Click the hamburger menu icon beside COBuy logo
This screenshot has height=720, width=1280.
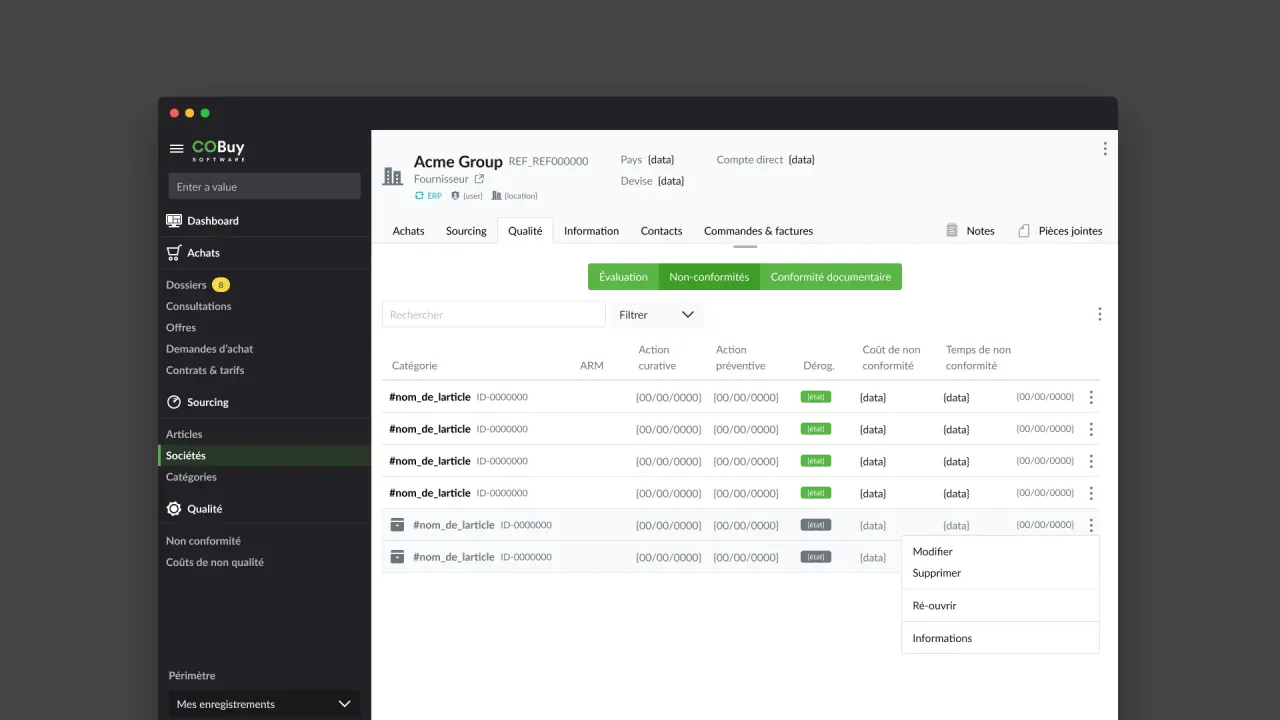pos(176,149)
